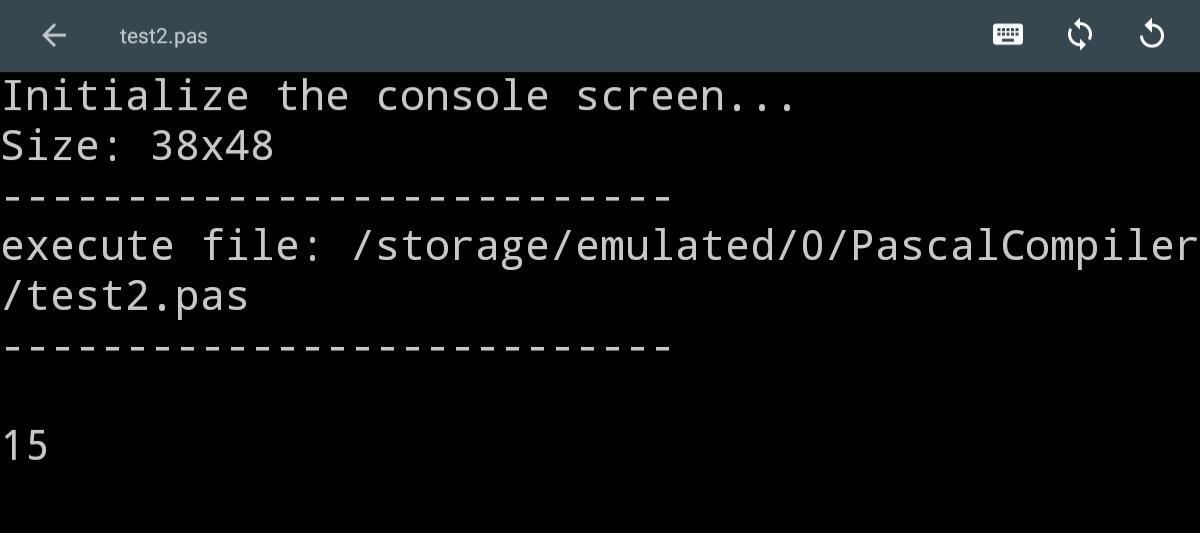
Task: Click the second dashed separator line
Action: [335, 347]
